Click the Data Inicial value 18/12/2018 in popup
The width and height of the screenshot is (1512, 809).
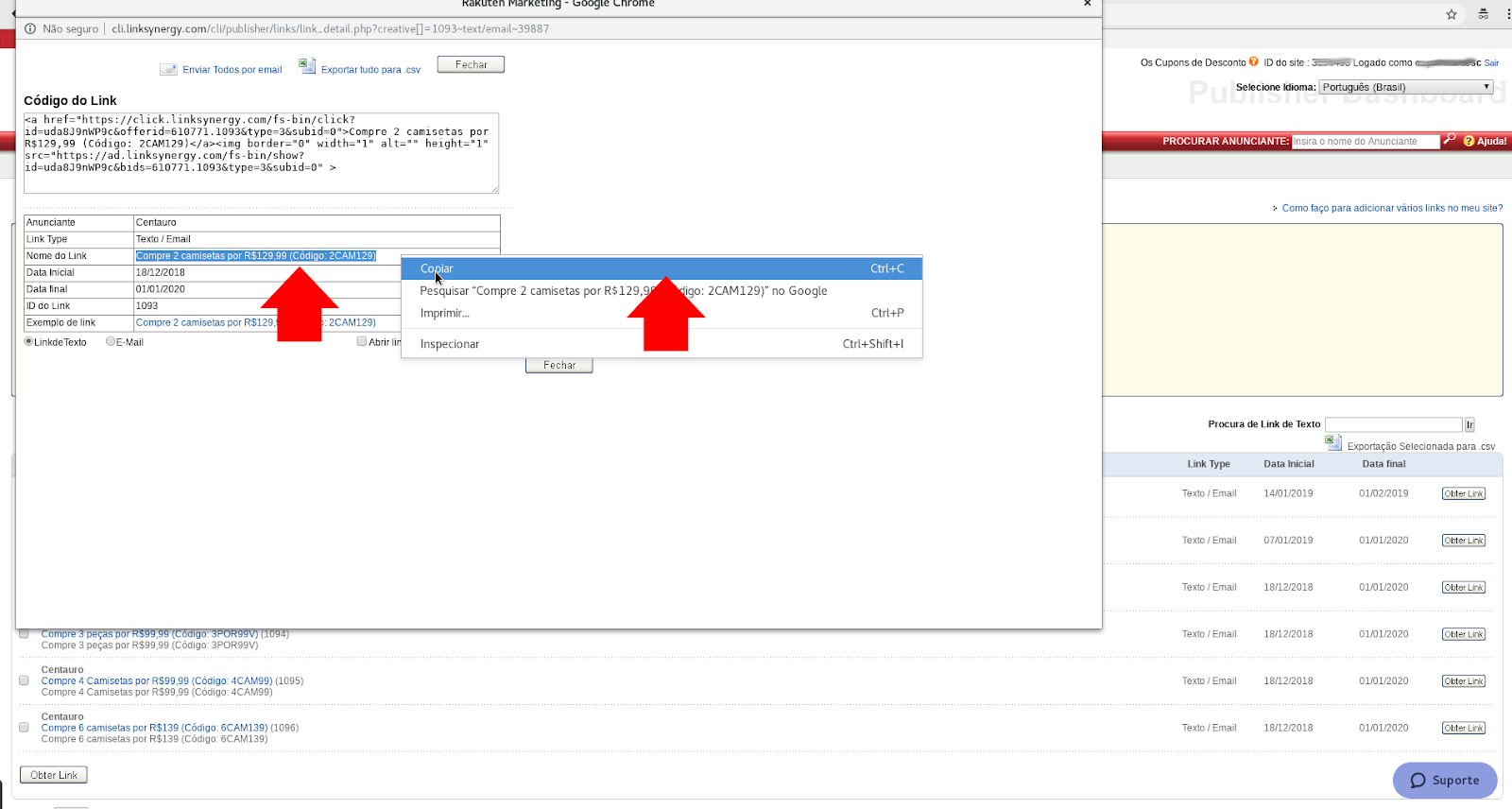[x=161, y=272]
